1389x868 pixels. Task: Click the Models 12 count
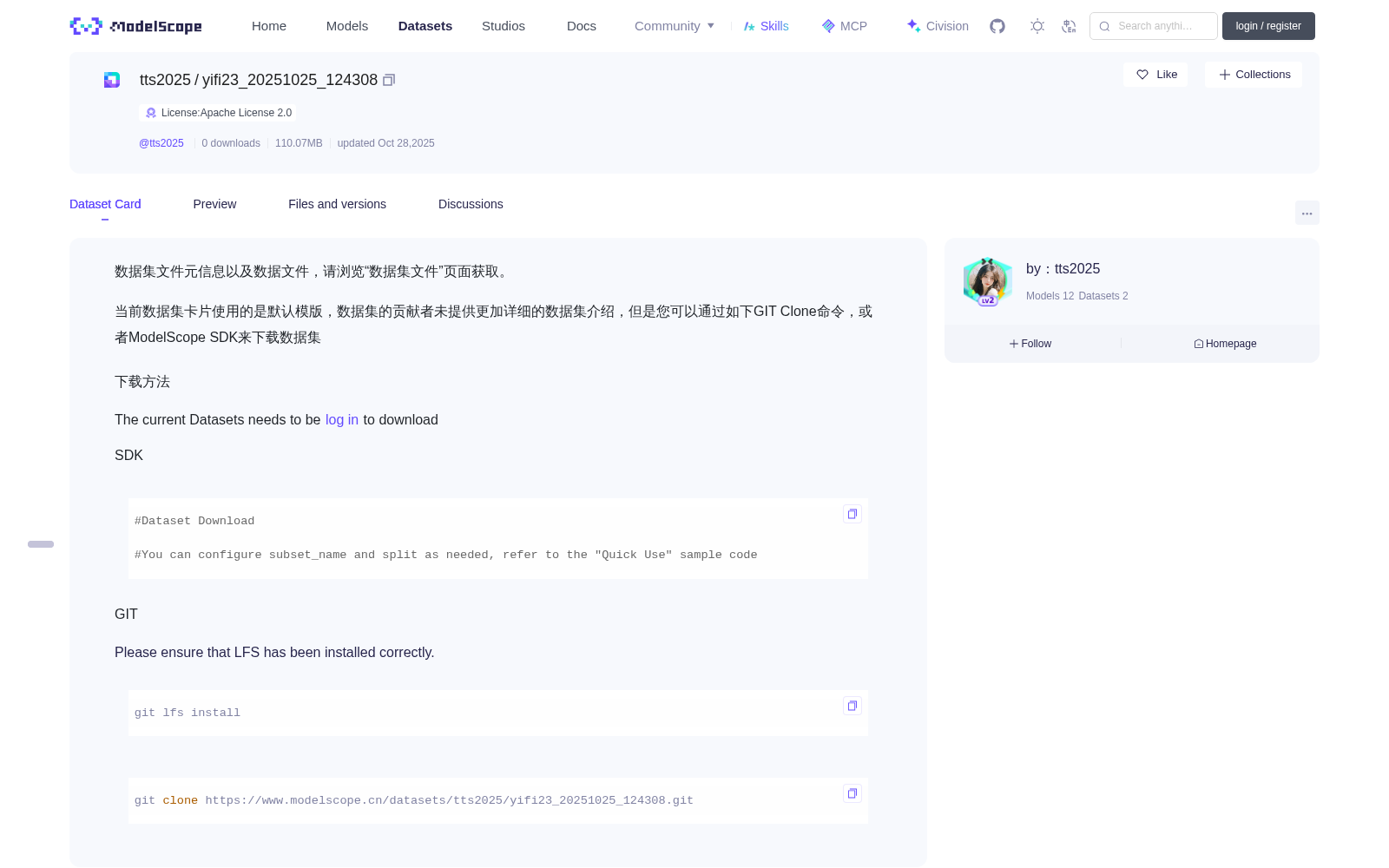coord(1050,296)
